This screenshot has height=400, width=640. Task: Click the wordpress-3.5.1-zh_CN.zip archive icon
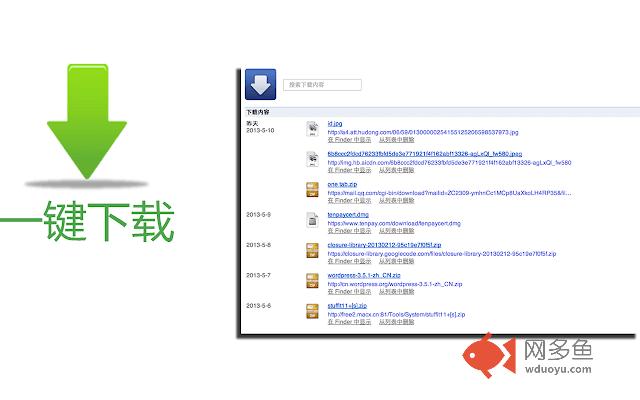313,280
